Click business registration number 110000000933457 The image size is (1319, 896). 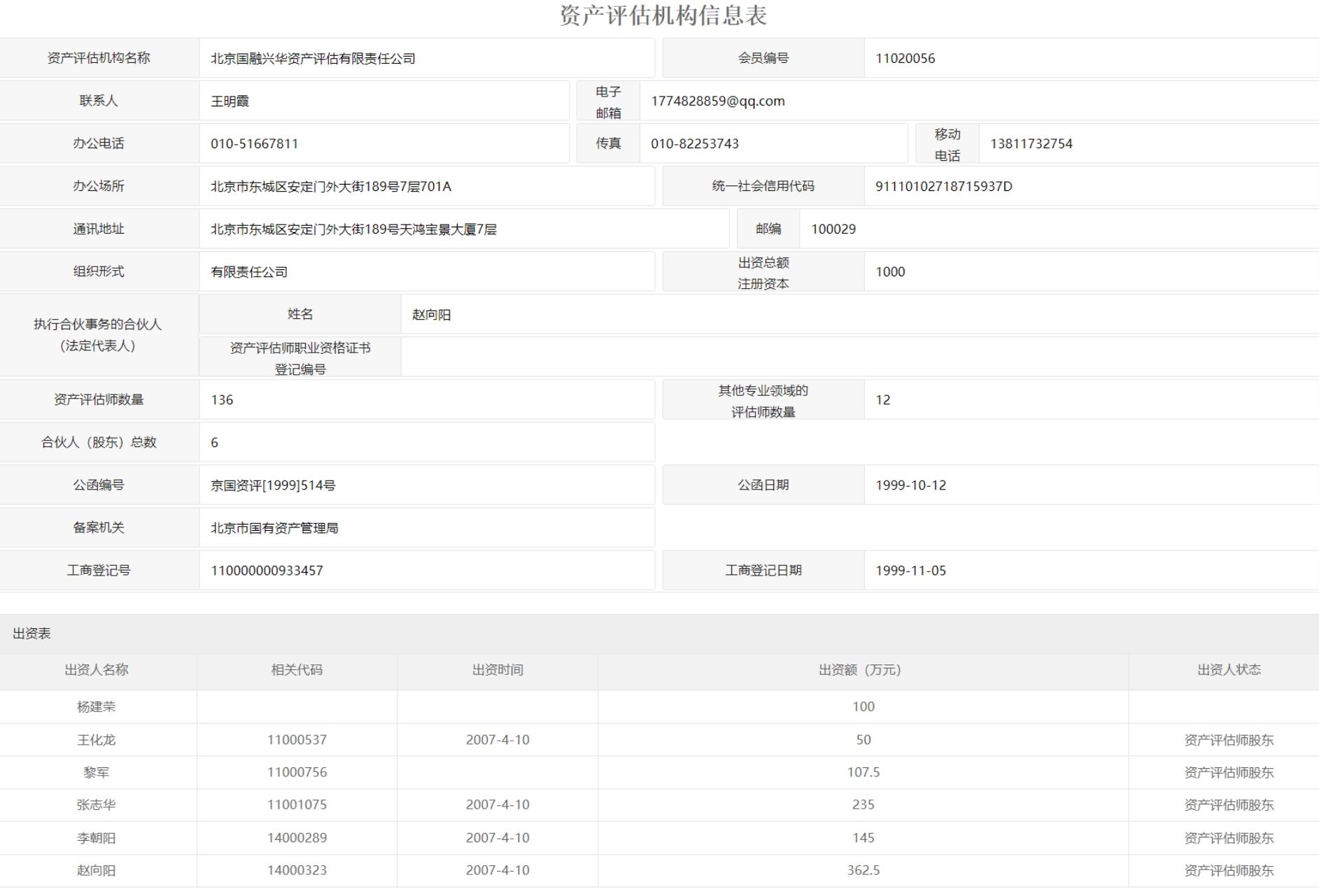267,571
